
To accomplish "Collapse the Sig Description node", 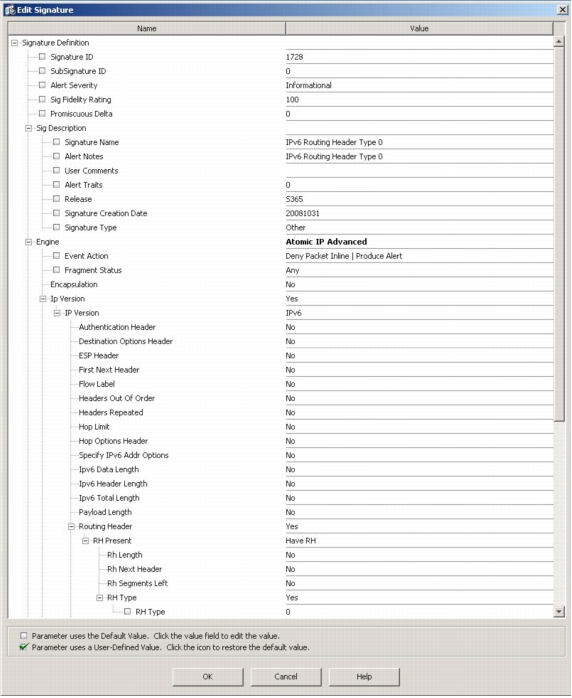I will 29,128.
